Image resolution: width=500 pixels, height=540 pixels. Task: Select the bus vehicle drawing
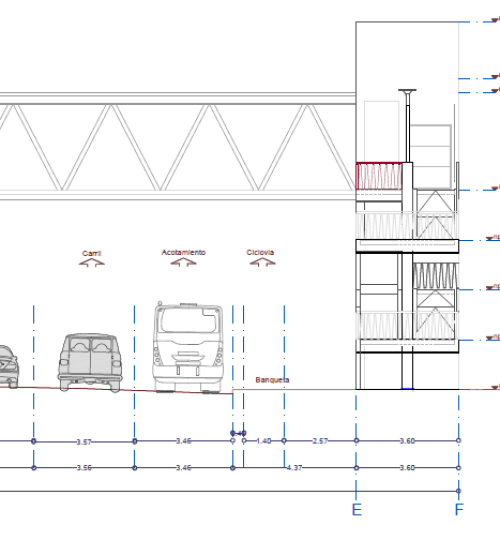[x=188, y=347]
